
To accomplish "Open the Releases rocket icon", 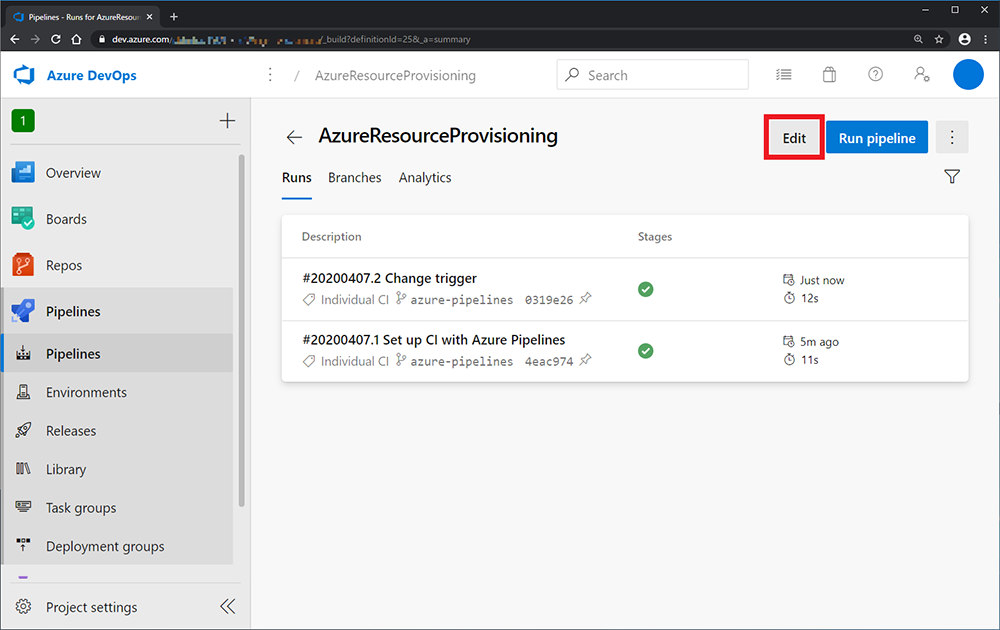I will point(24,430).
